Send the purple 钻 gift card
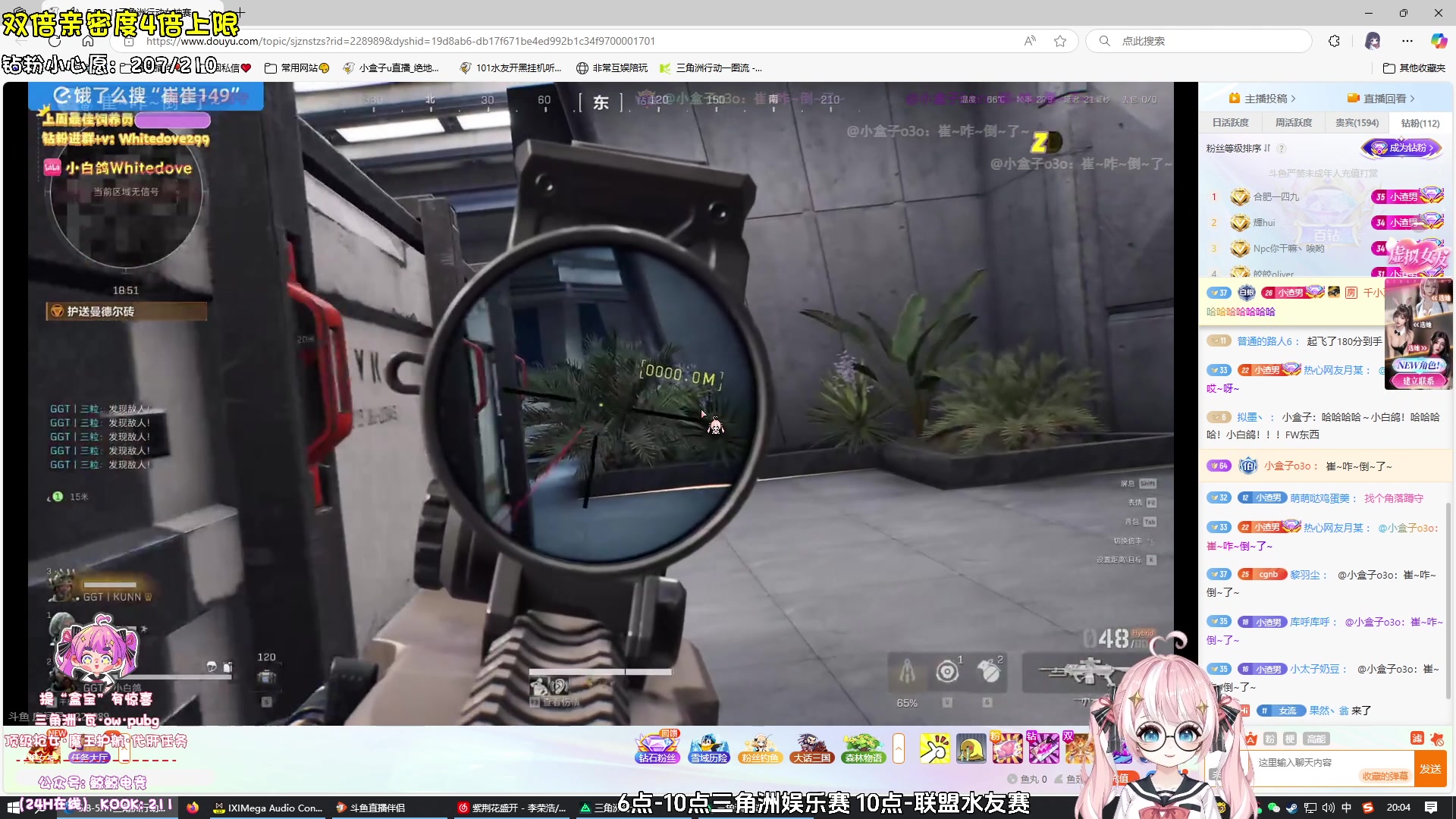This screenshot has width=1456, height=819. 1043,748
